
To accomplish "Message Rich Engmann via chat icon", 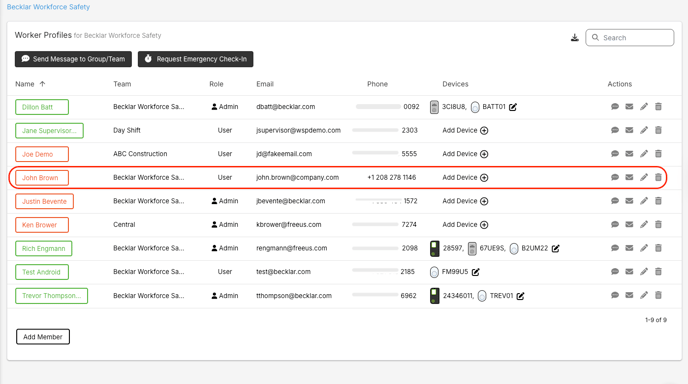I will tap(615, 248).
